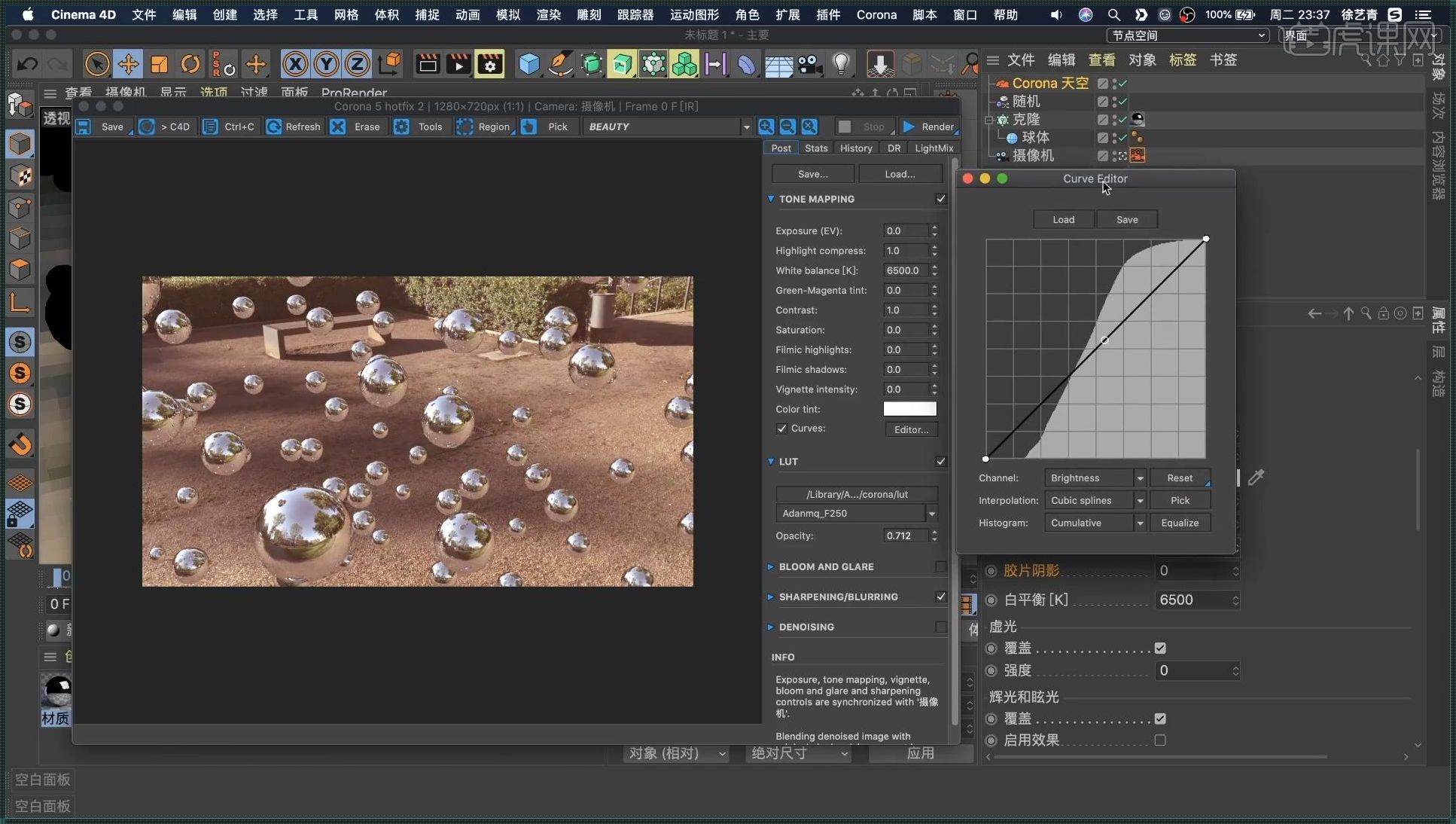Viewport: 1456px width, 824px height.
Task: Enable Bloom and Glare checkbox
Action: 940,566
